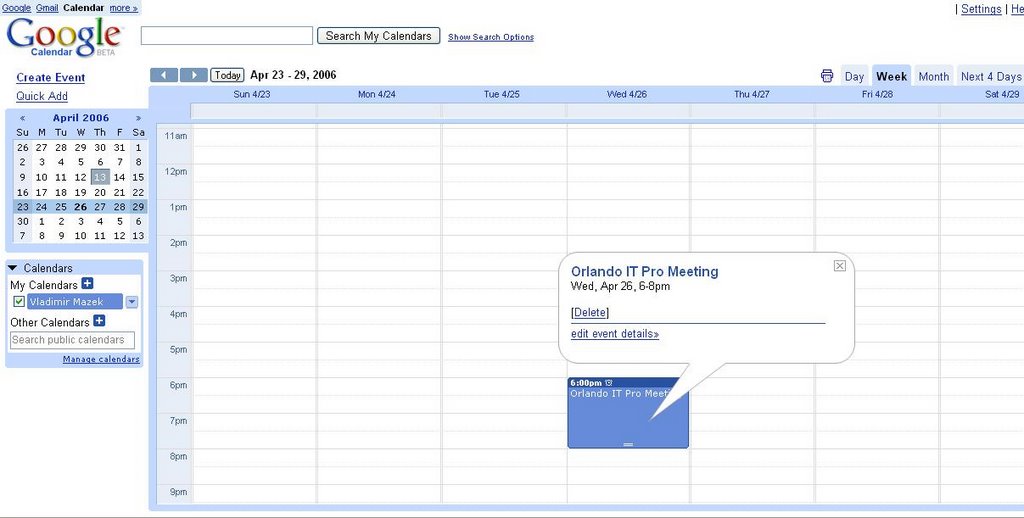Click the event resize handle at bottom
This screenshot has width=1024, height=518.
tap(628, 444)
